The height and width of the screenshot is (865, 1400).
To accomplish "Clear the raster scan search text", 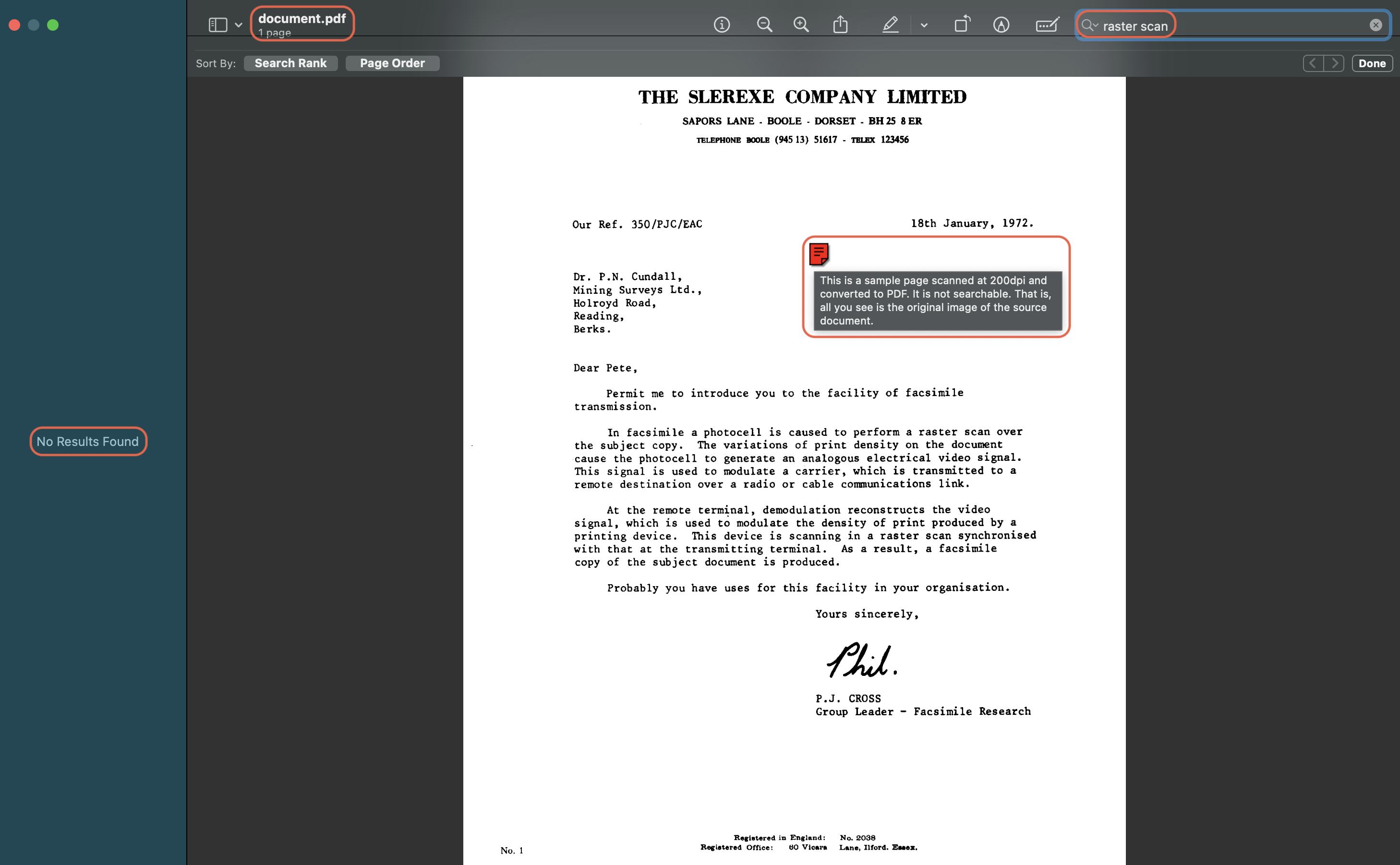I will [x=1376, y=25].
